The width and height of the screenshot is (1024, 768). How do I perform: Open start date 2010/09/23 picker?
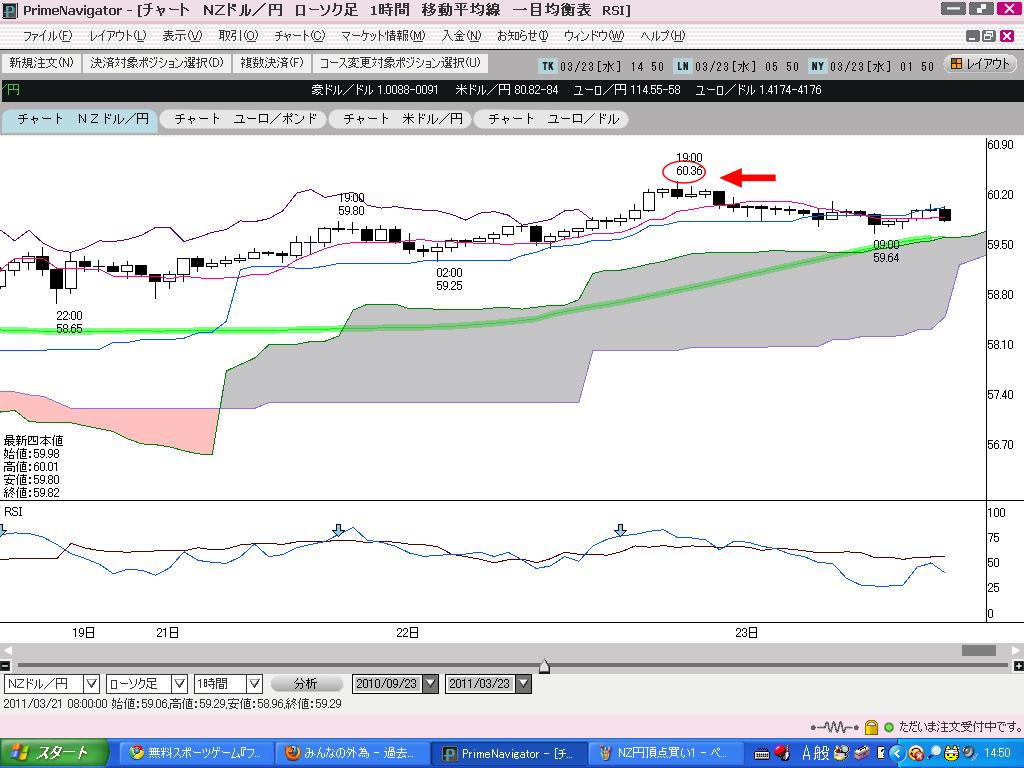(x=430, y=684)
